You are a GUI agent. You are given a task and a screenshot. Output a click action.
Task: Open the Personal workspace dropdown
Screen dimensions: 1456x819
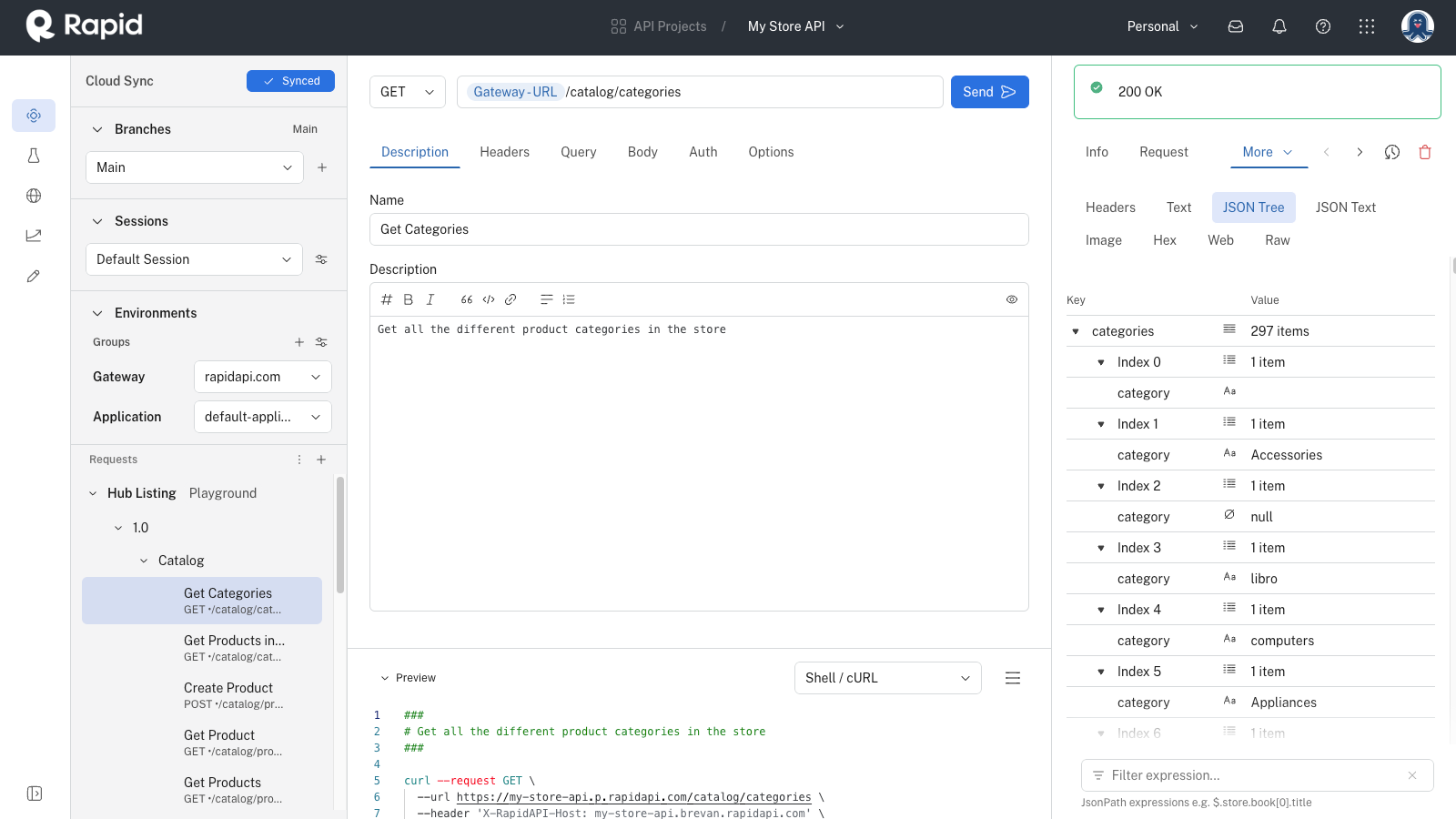point(1163,26)
